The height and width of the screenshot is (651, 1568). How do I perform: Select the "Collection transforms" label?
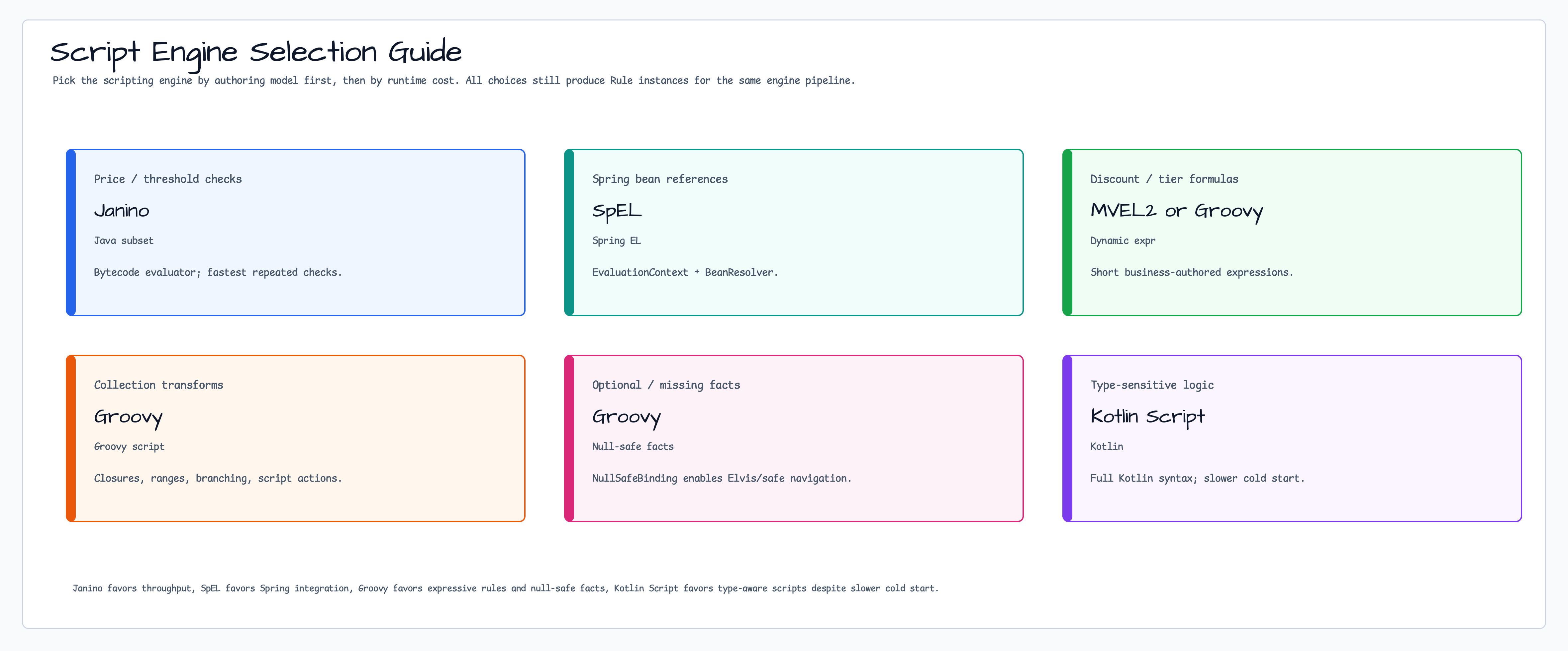tap(158, 385)
